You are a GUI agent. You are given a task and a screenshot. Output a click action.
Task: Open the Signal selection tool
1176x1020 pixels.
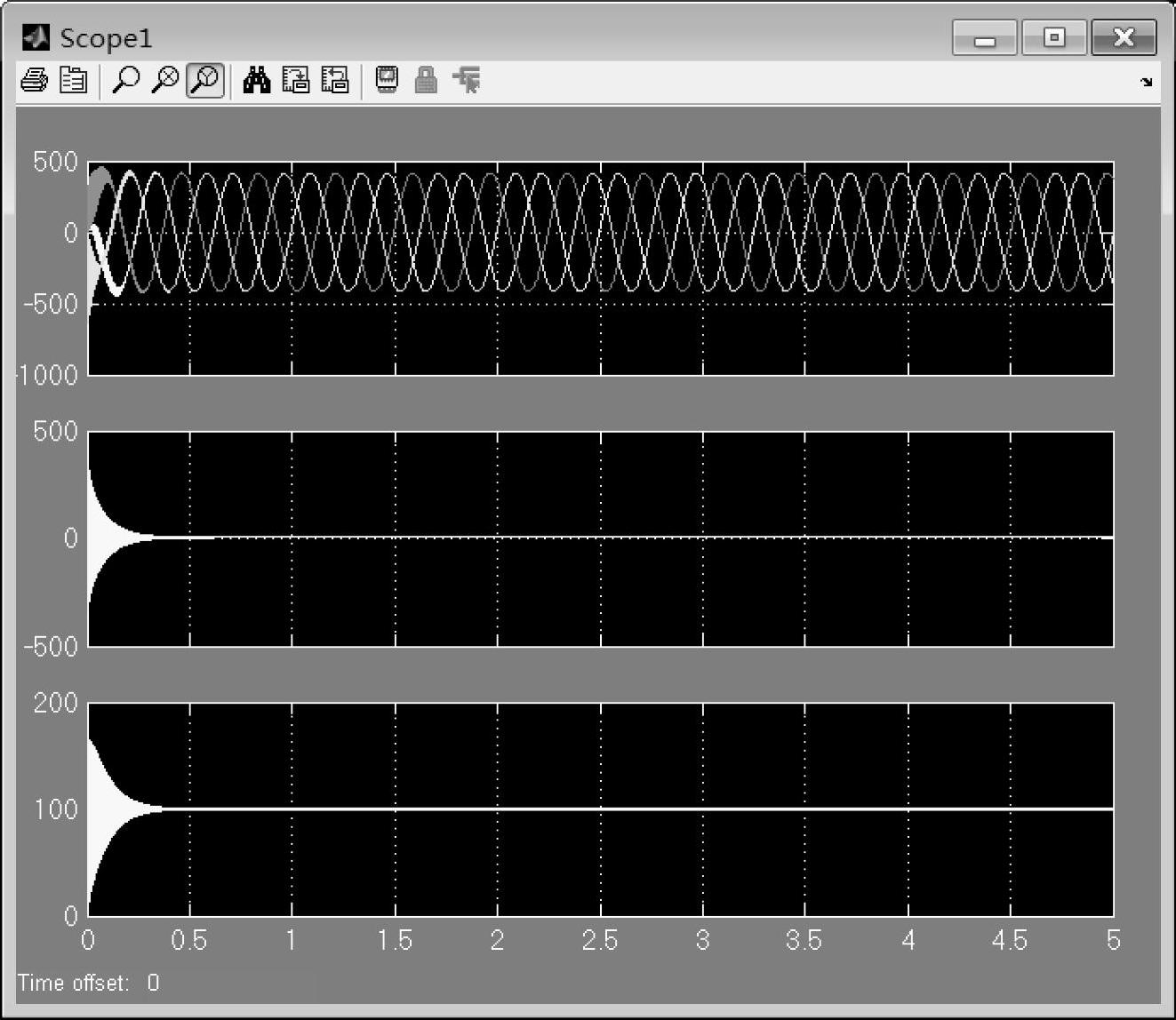click(467, 81)
